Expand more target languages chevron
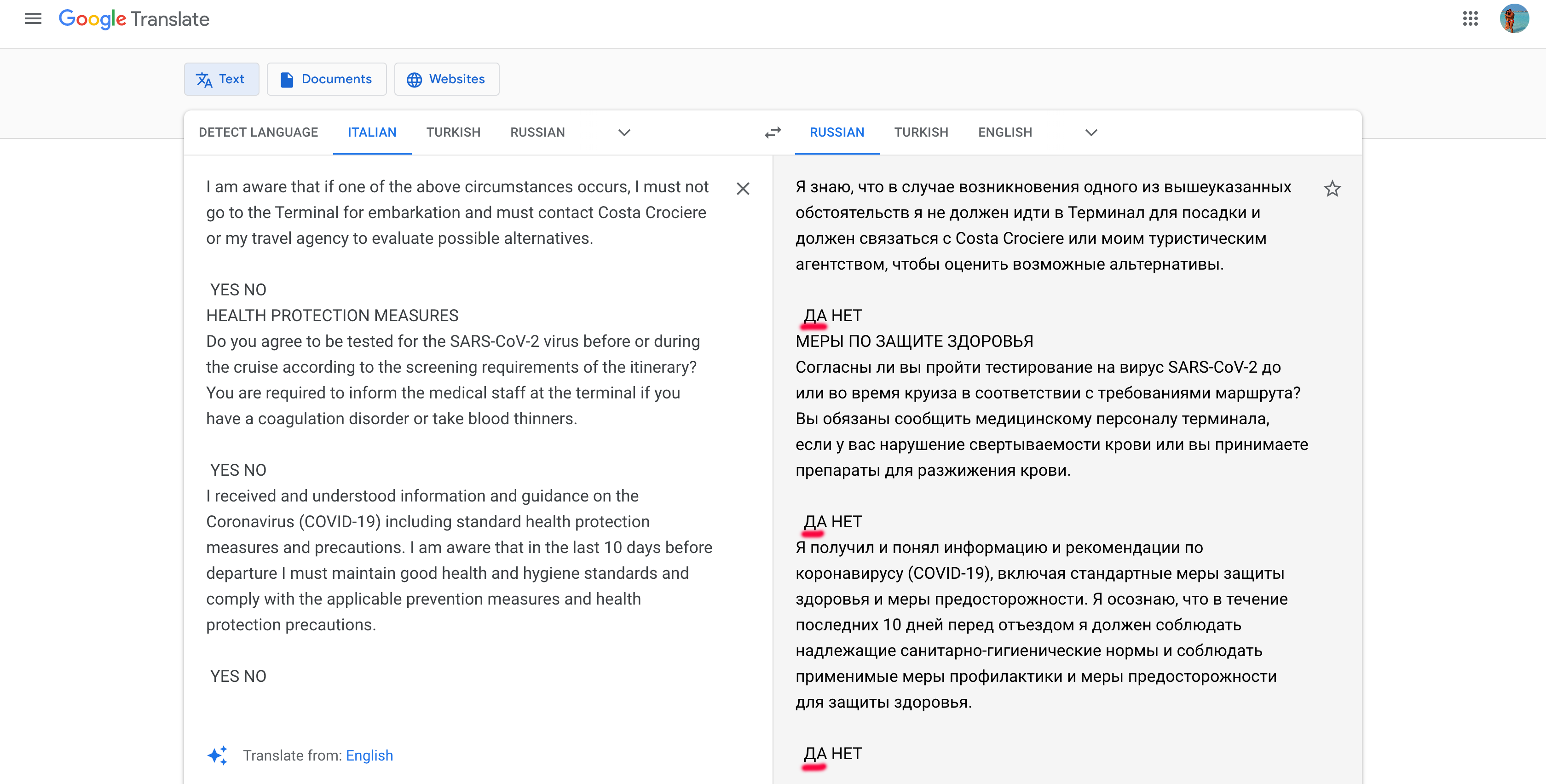1546x784 pixels. tap(1091, 132)
